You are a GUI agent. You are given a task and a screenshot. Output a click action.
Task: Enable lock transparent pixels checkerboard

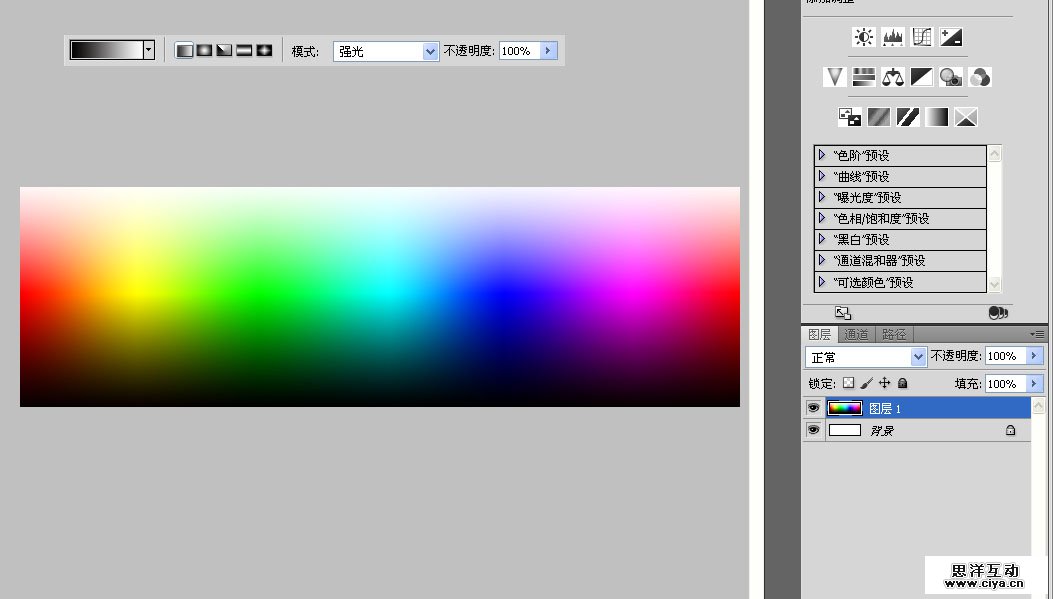point(848,383)
